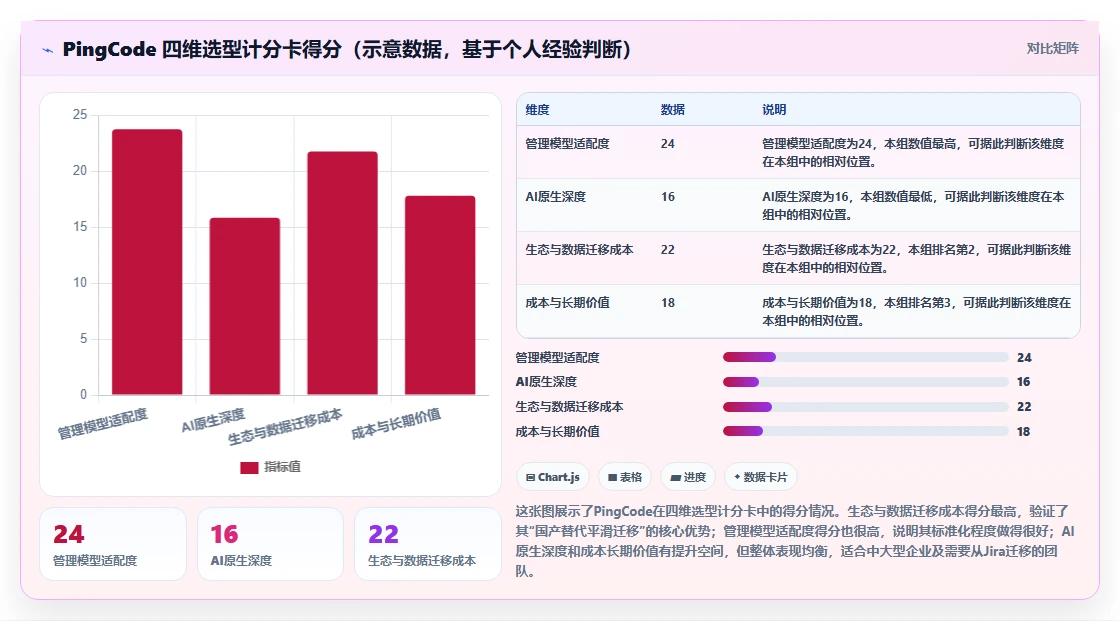Click the 进度 tag chip
The height and width of the screenshot is (621, 1120).
[x=688, y=477]
